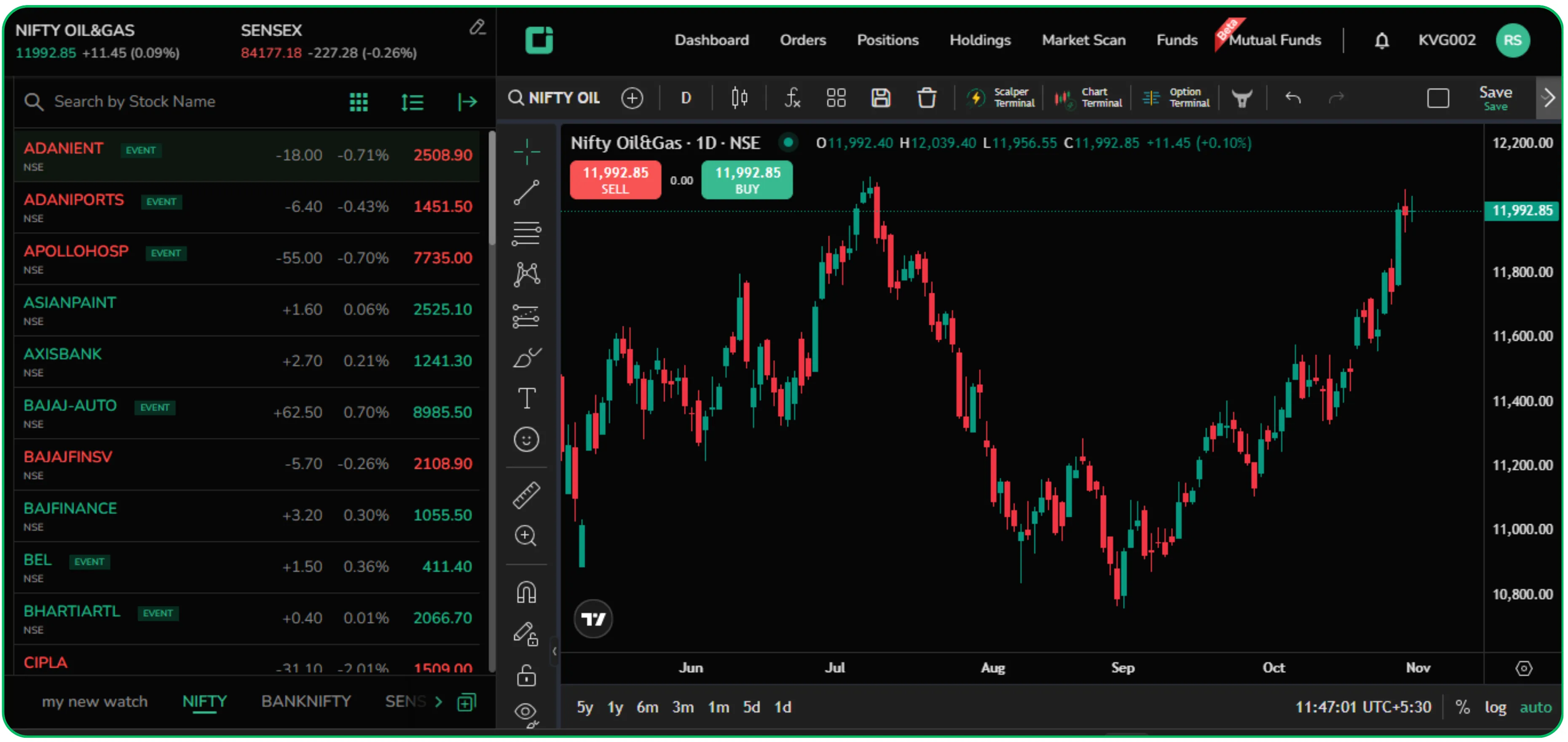Screen dimensions: 1568x742
Task: Switch to the BANKNIFTY watchlist tab
Action: (x=306, y=701)
